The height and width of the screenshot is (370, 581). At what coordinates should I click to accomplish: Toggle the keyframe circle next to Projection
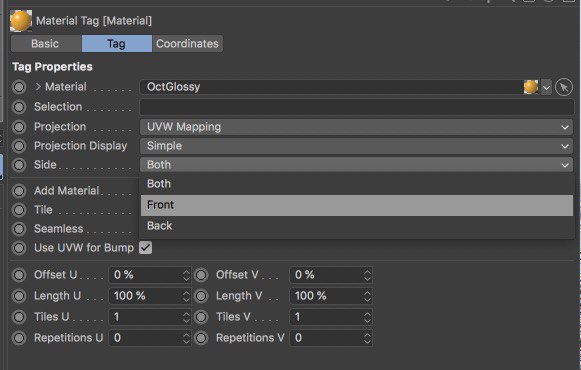point(19,127)
